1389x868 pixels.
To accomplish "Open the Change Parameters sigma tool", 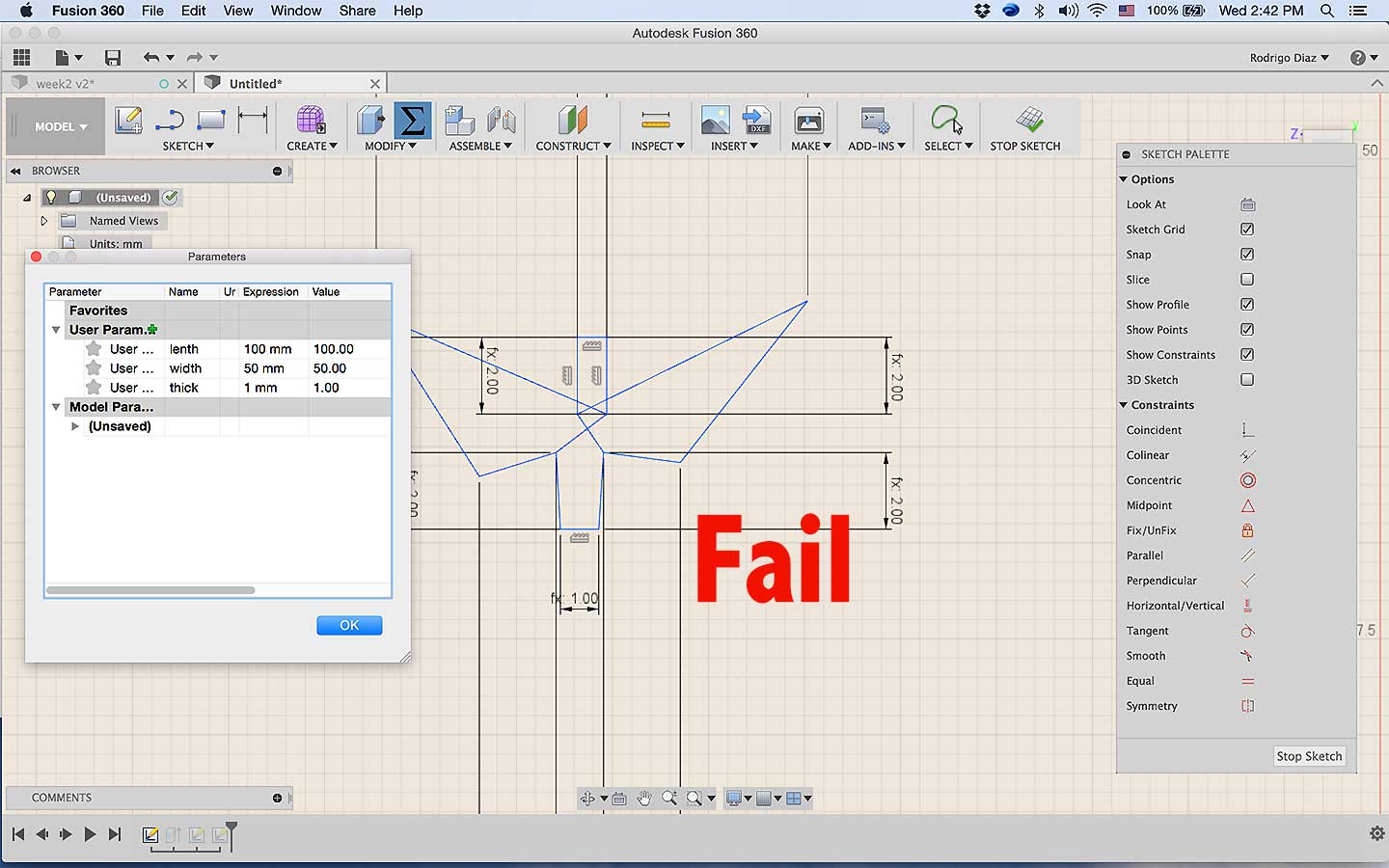I will 412,121.
